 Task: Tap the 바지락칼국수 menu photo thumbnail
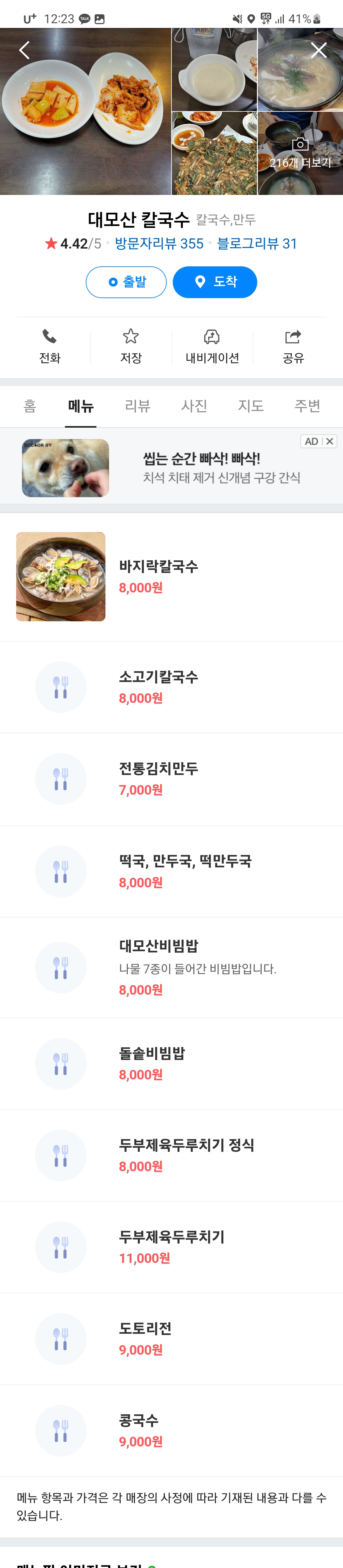pyautogui.click(x=61, y=577)
